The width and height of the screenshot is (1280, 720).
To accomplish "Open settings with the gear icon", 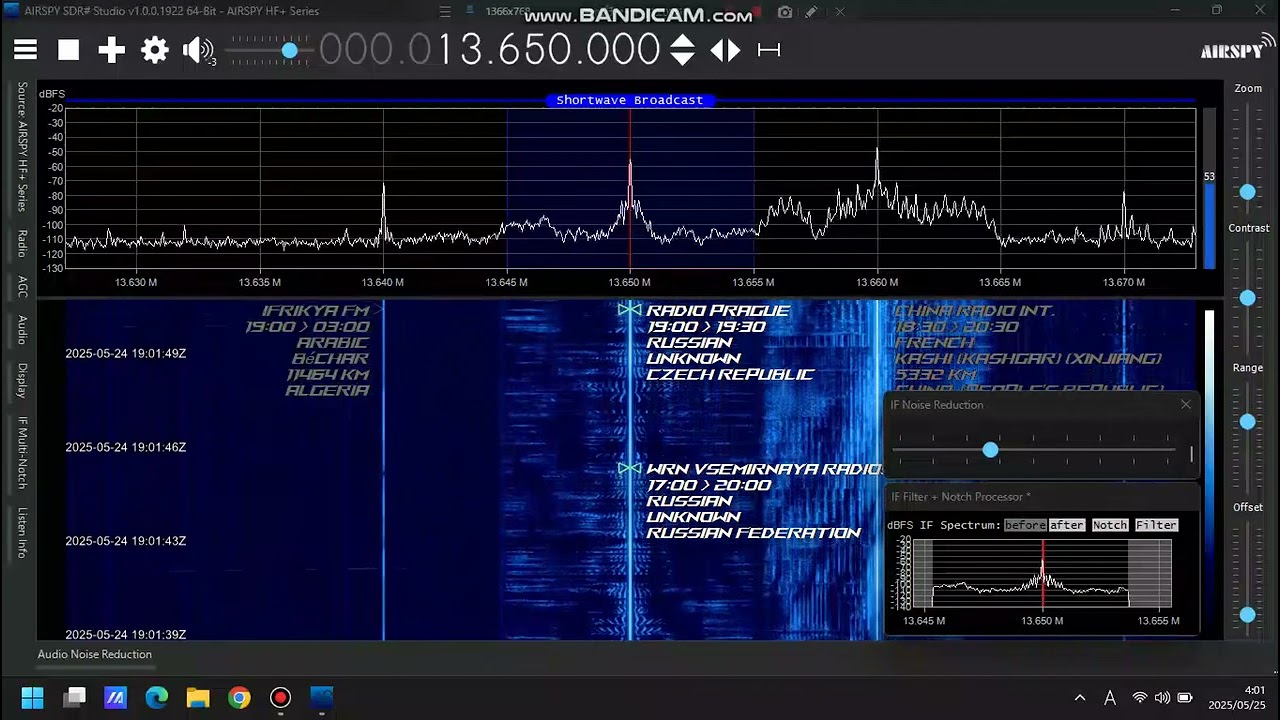I will 155,50.
